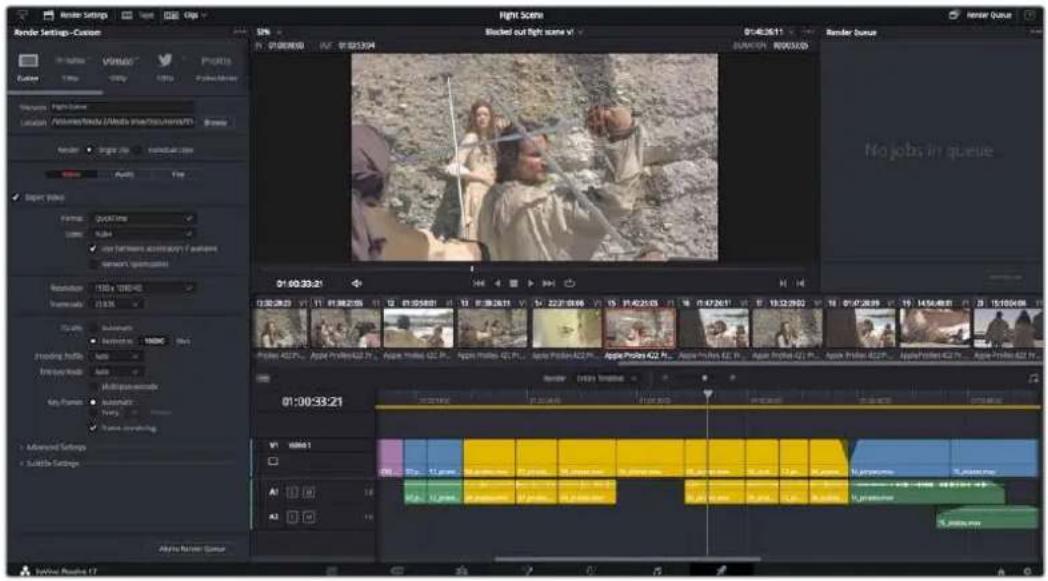Toggle Frame reordering checkbox
The image size is (1048, 581).
click(x=93, y=428)
